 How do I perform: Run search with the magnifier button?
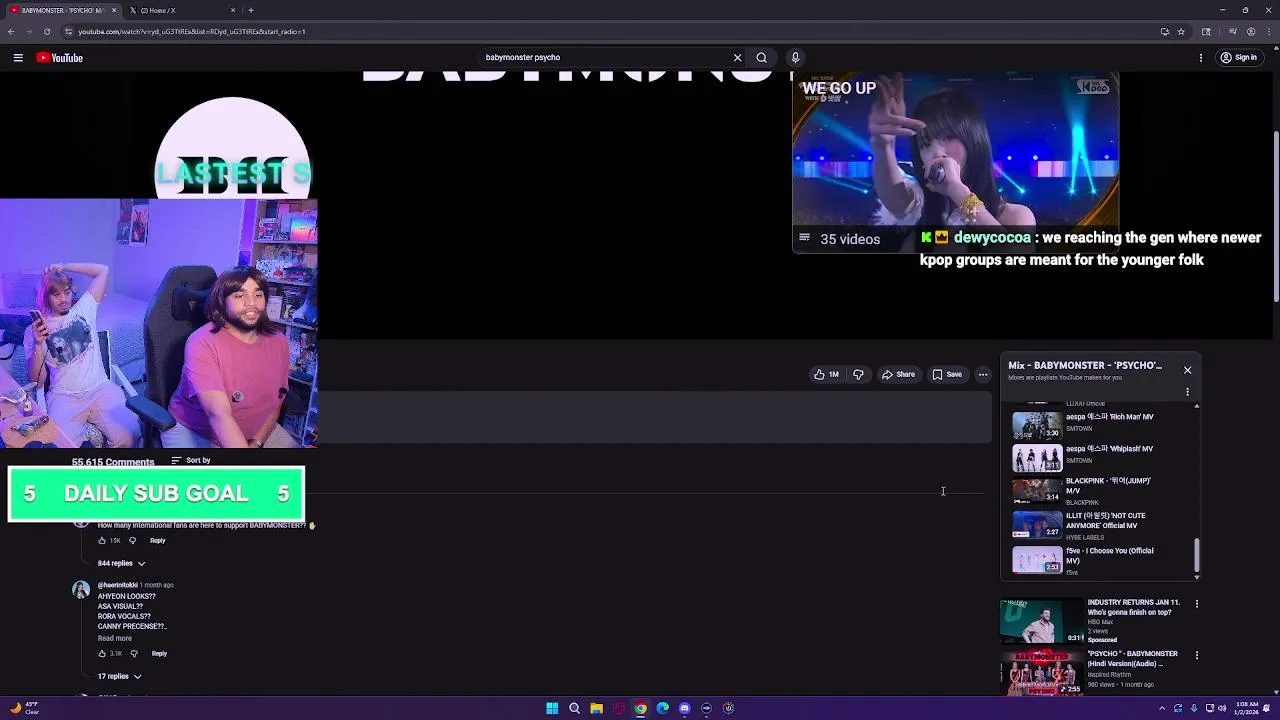point(762,58)
